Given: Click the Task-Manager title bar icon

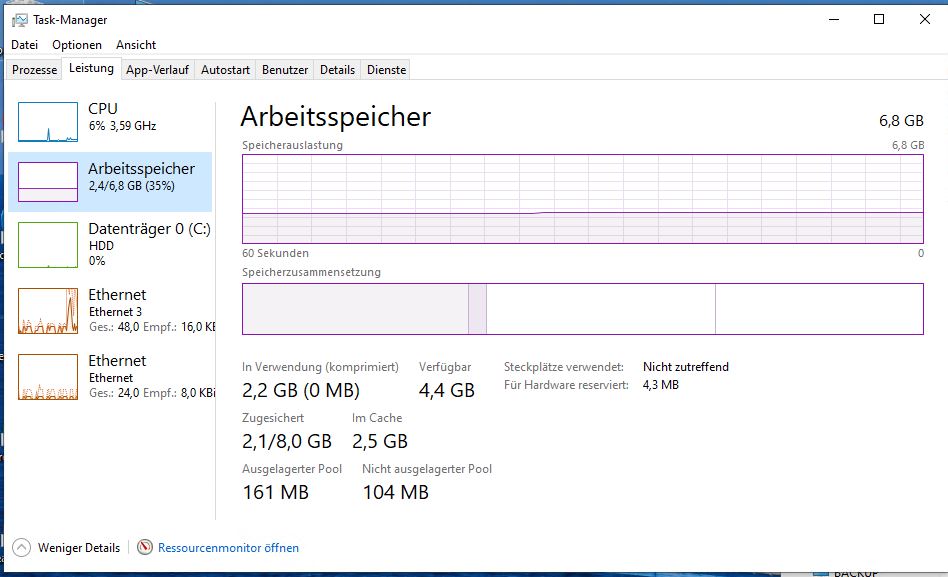Looking at the screenshot, I should [20, 20].
